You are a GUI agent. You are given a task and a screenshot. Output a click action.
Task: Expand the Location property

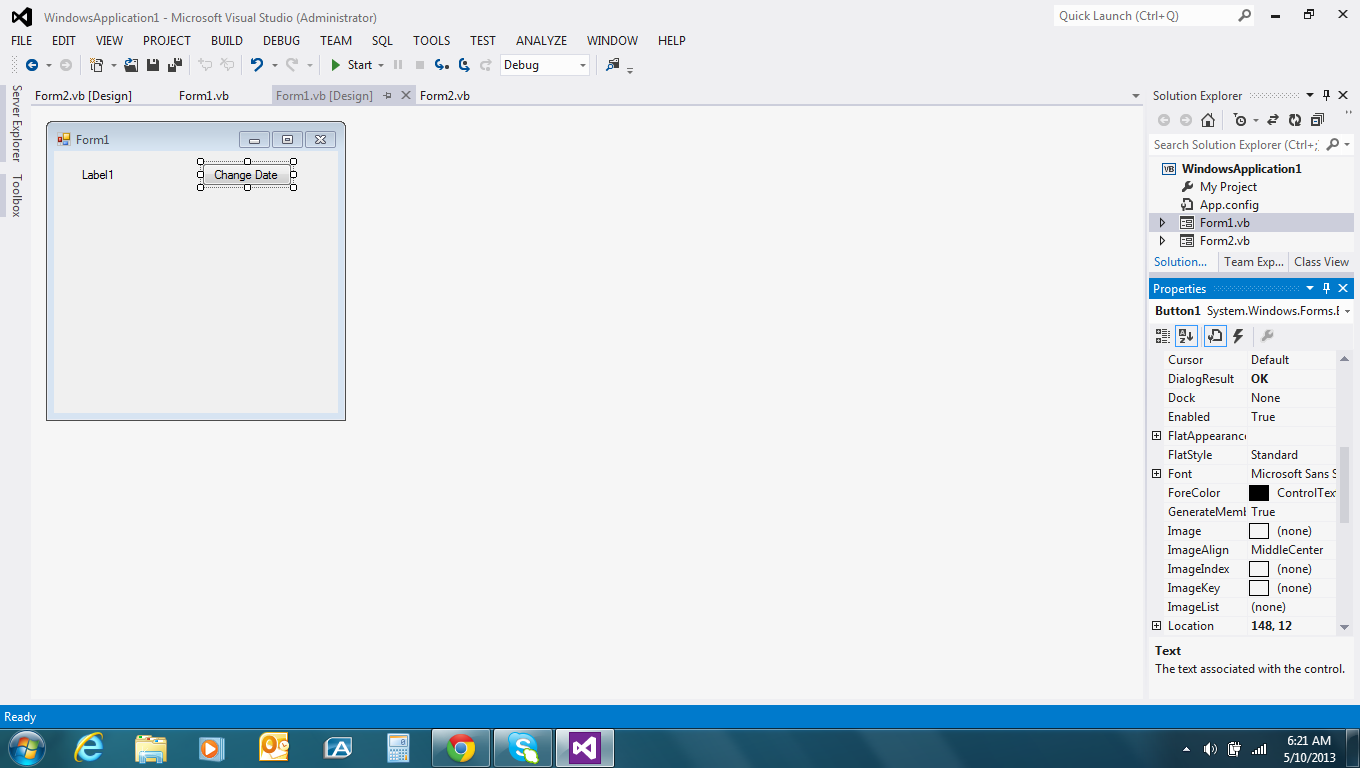click(x=1157, y=626)
